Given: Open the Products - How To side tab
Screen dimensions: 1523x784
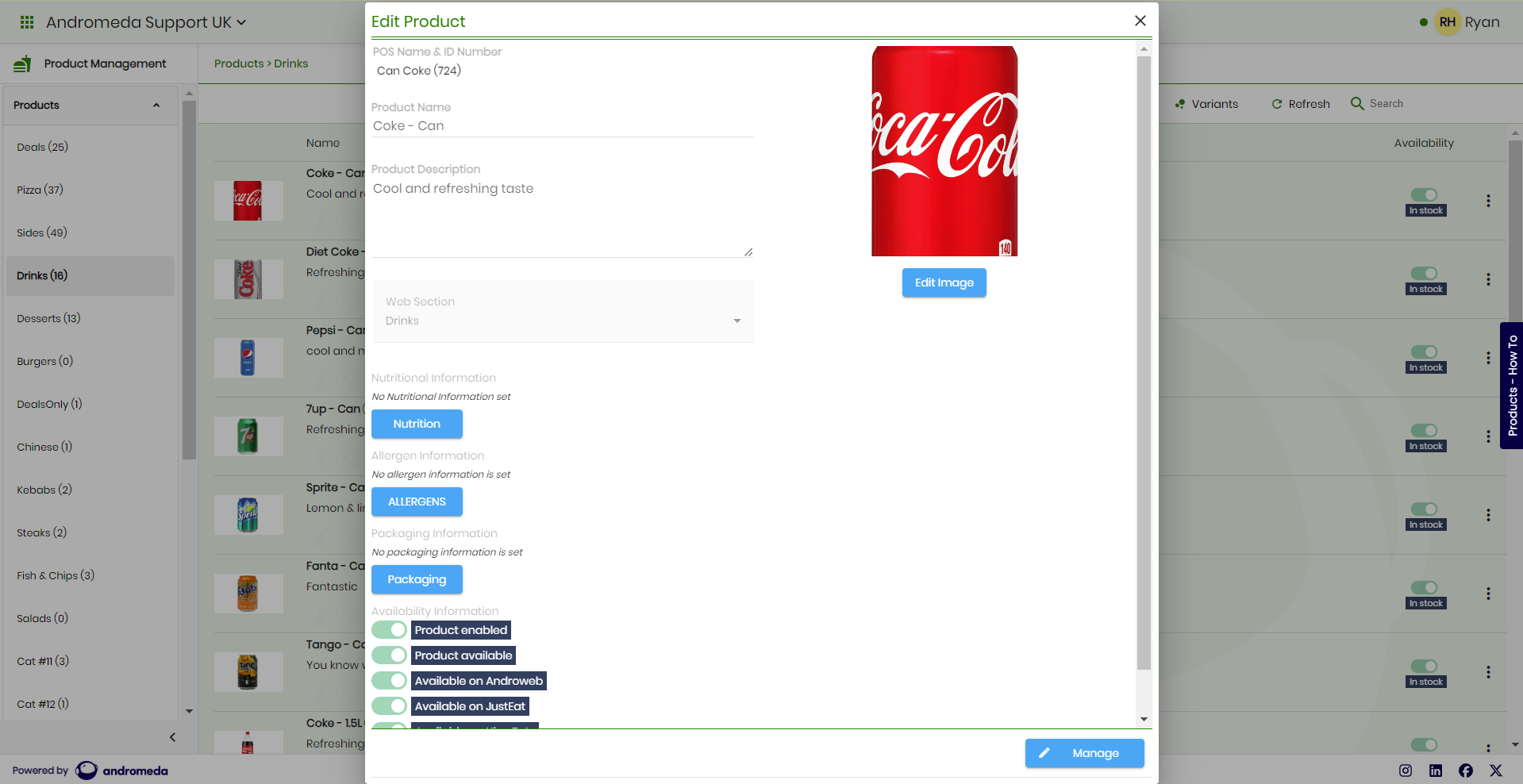Looking at the screenshot, I should point(1511,386).
